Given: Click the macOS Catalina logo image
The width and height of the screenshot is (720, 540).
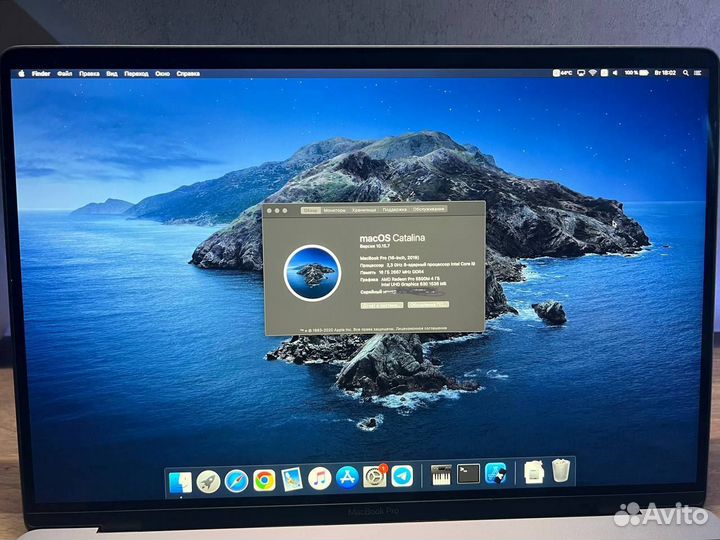Looking at the screenshot, I should click(313, 273).
